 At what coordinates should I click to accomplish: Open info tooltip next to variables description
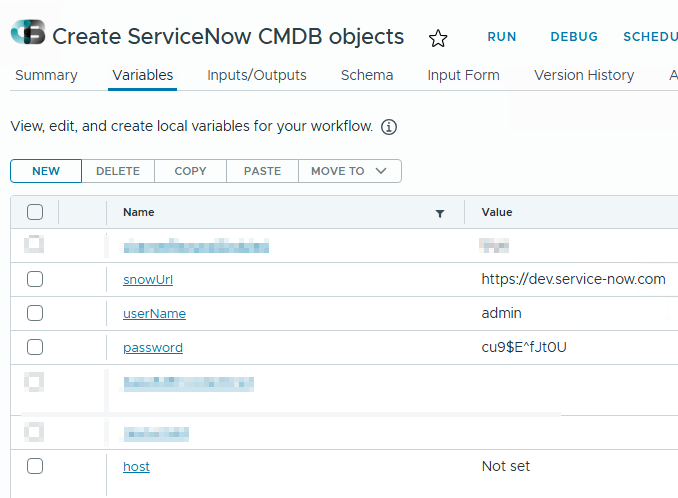[389, 127]
